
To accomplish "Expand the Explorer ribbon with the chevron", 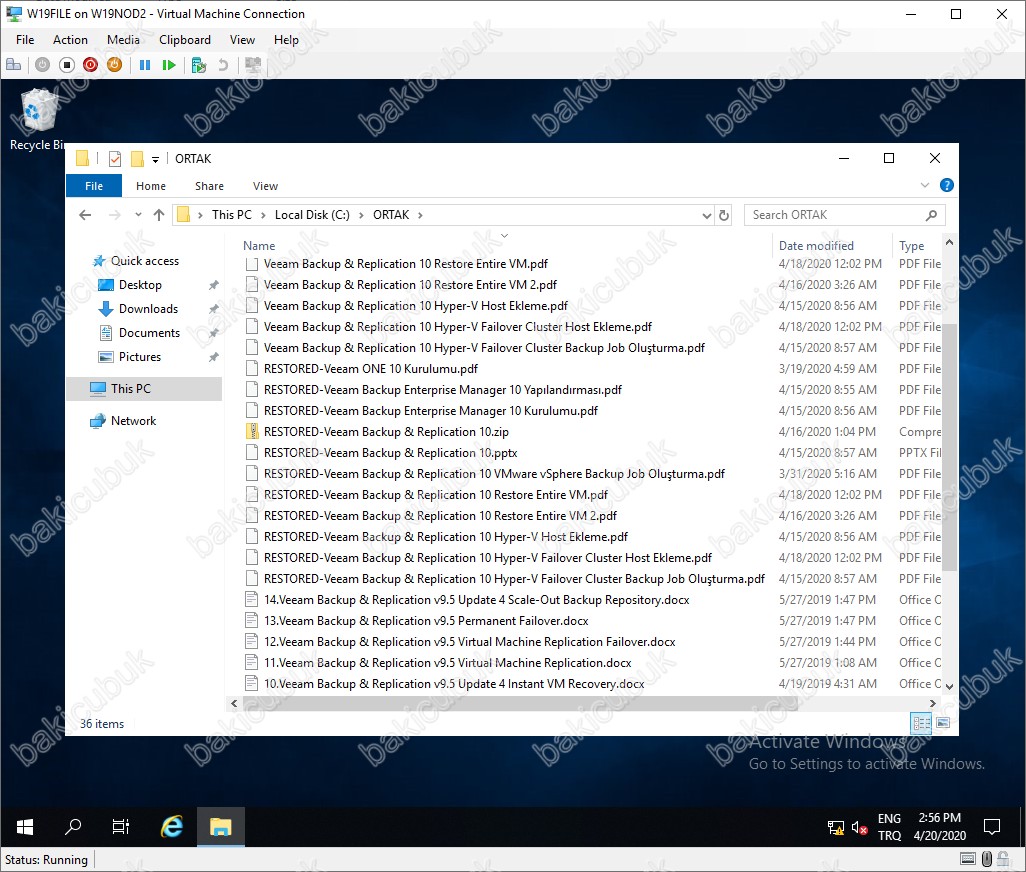I will pos(925,185).
